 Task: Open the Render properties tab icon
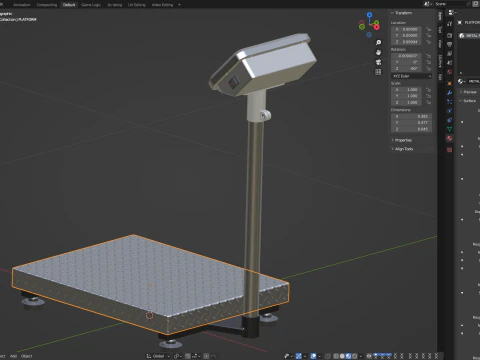click(x=449, y=35)
